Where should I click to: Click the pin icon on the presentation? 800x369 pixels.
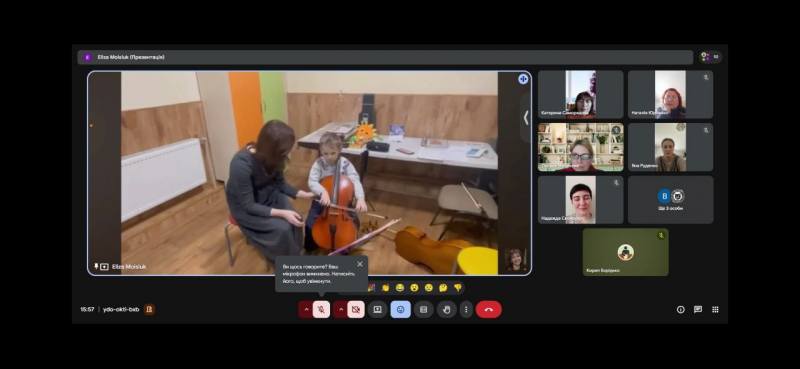pyautogui.click(x=523, y=79)
